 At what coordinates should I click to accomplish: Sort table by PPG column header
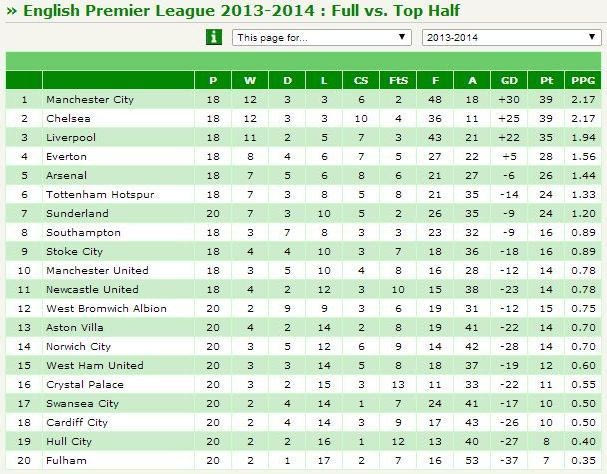580,80
